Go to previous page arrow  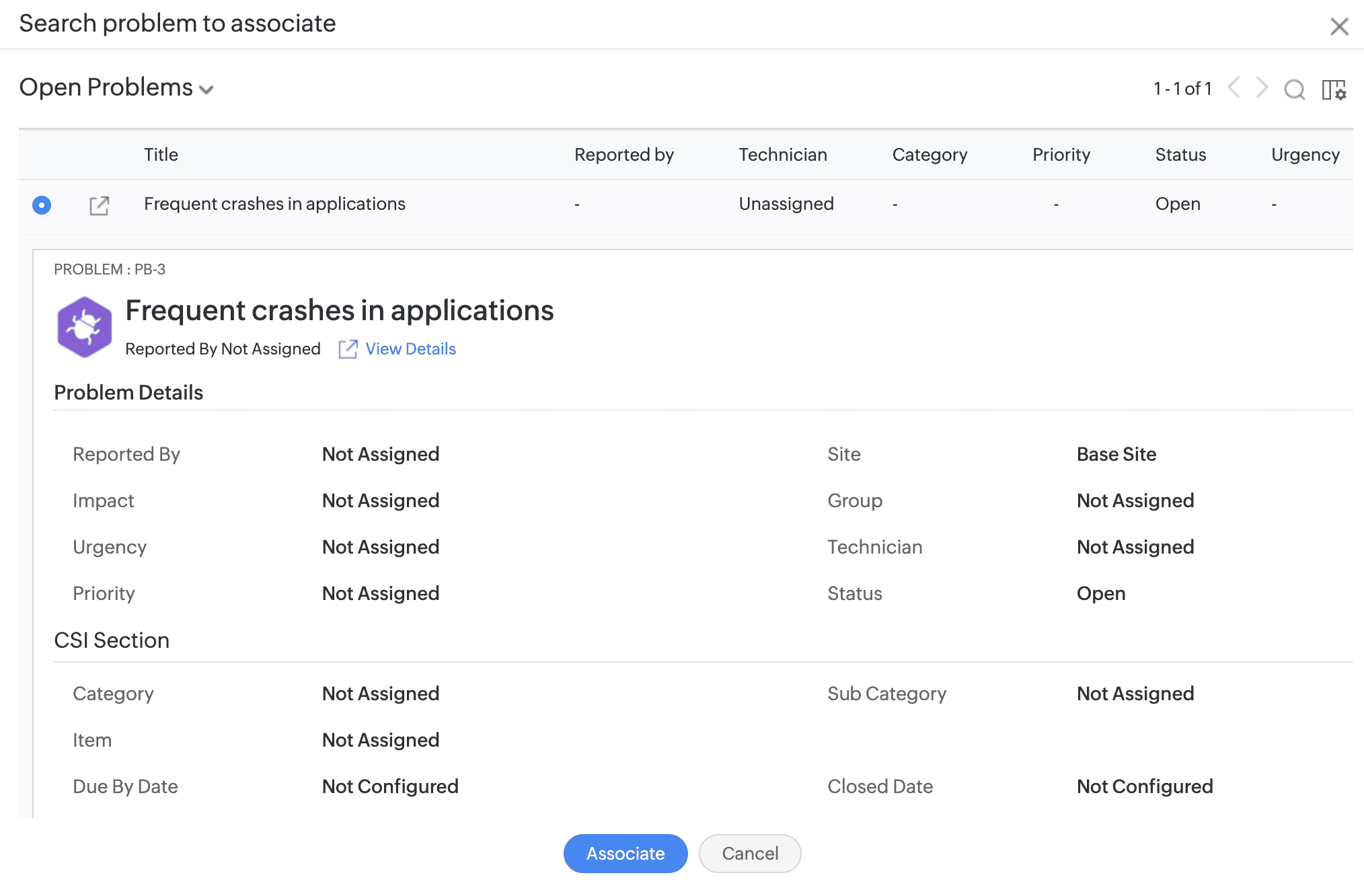[x=1234, y=87]
